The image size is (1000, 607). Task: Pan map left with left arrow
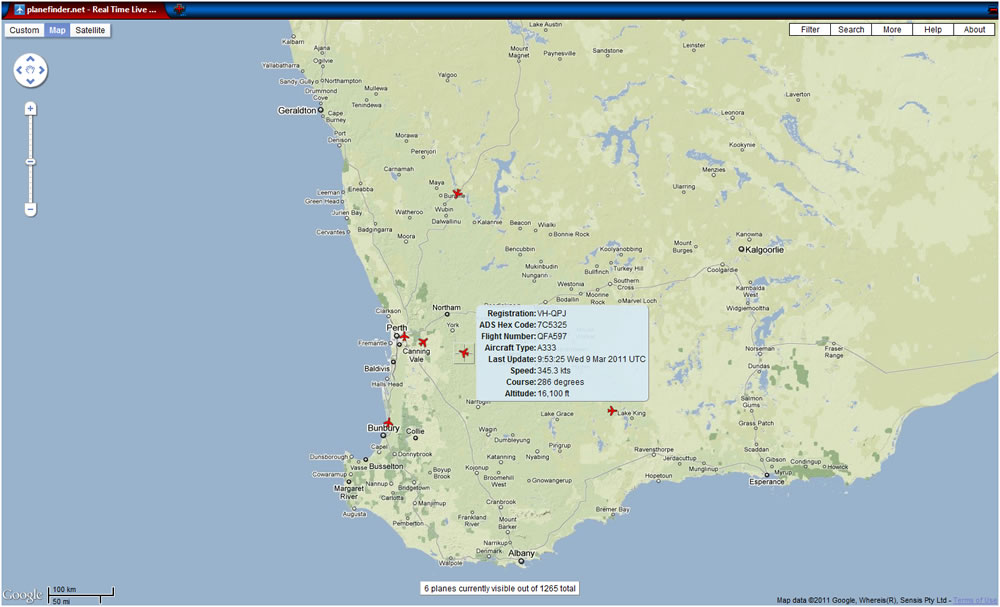19,70
